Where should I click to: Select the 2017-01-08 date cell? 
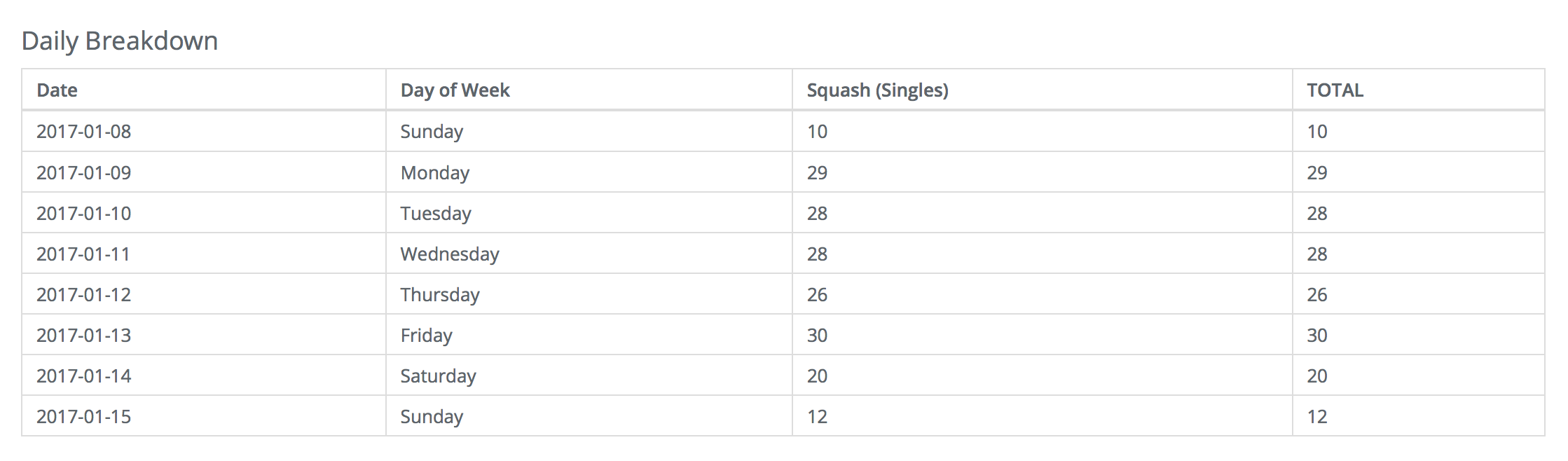pos(204,131)
